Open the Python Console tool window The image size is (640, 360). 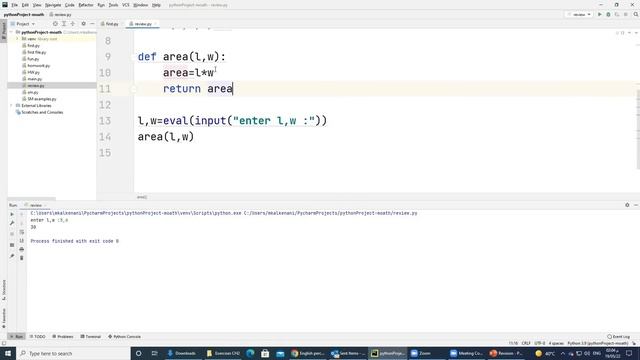[x=124, y=337]
